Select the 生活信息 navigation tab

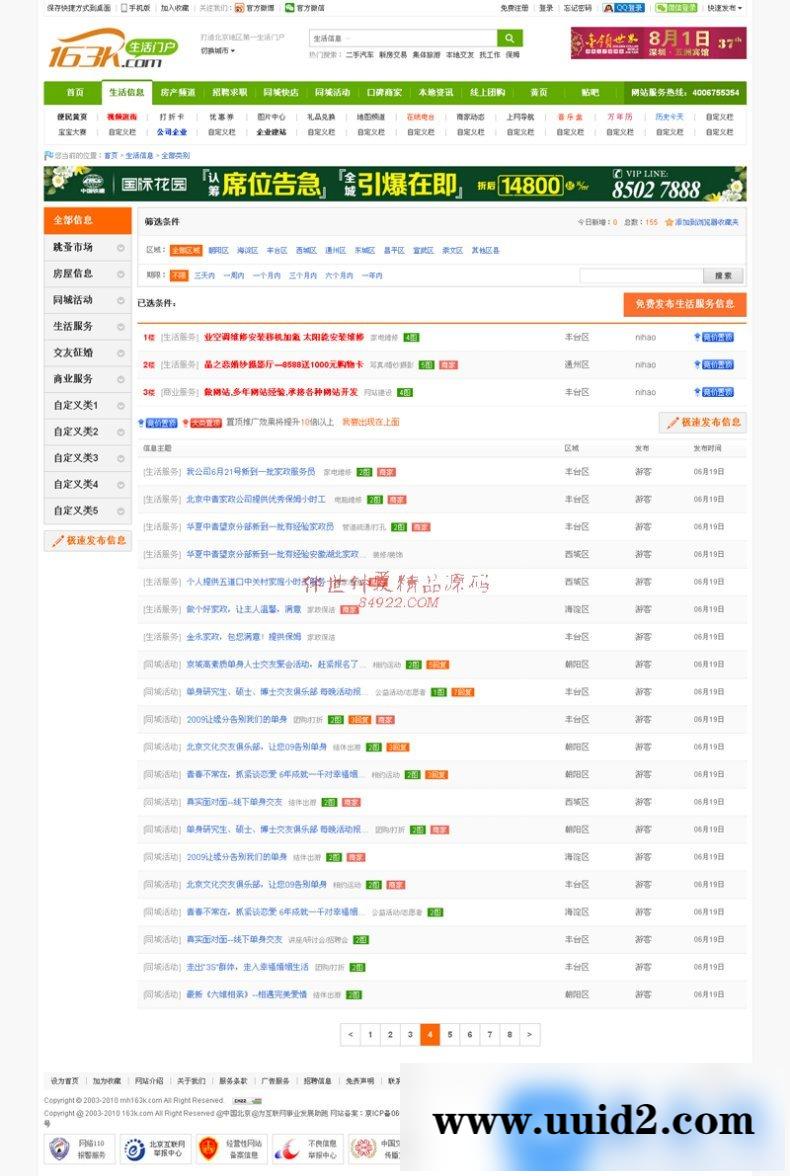126,92
